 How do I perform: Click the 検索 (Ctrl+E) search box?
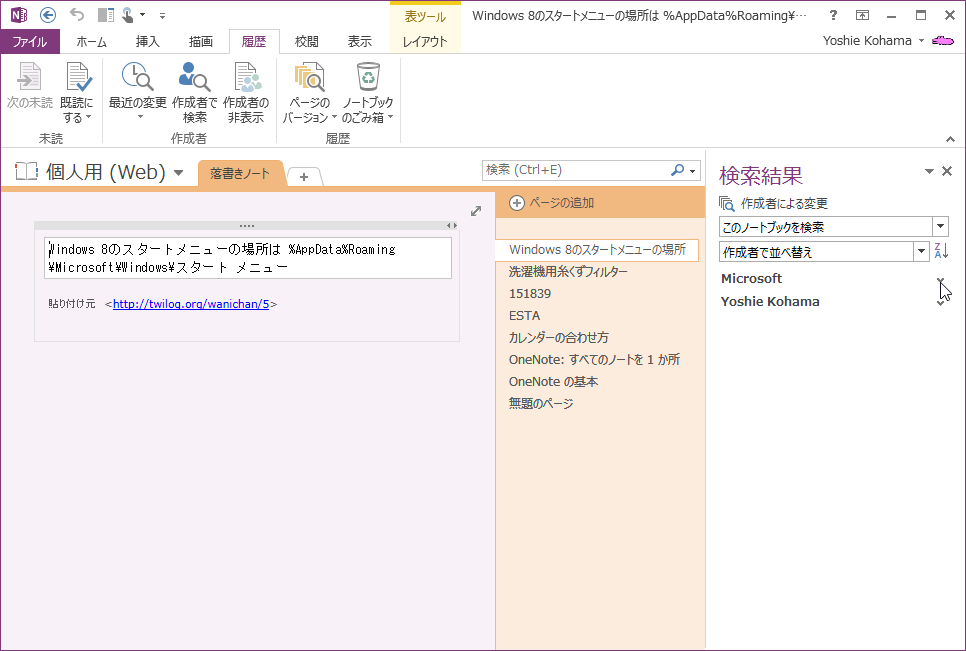574,170
